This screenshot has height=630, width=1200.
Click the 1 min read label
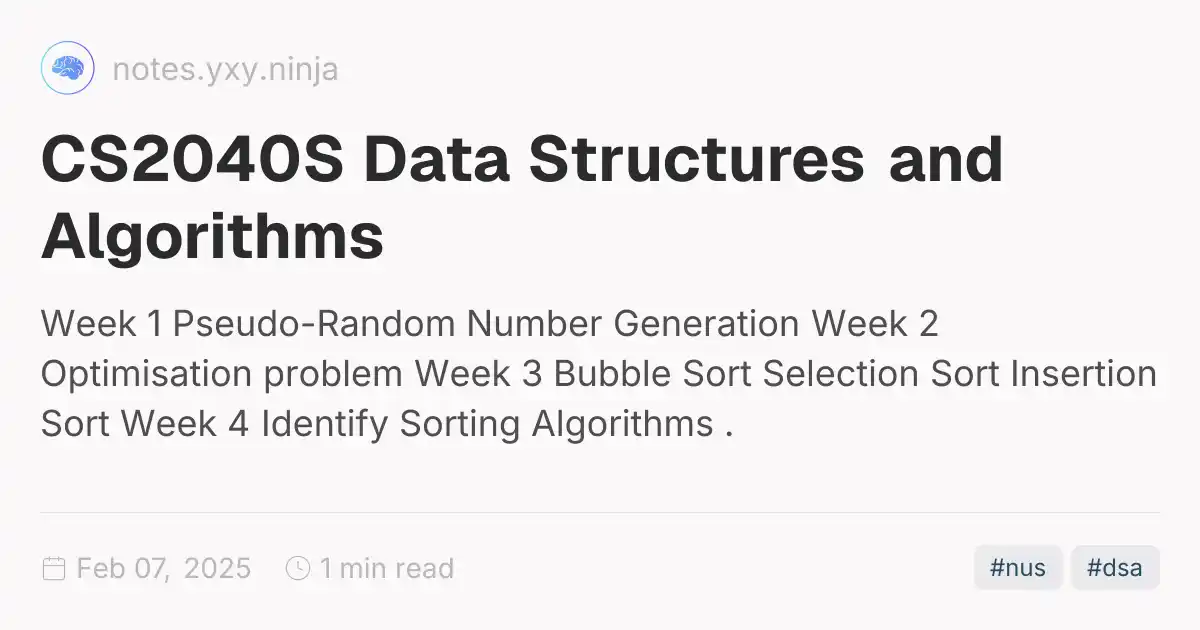click(387, 569)
